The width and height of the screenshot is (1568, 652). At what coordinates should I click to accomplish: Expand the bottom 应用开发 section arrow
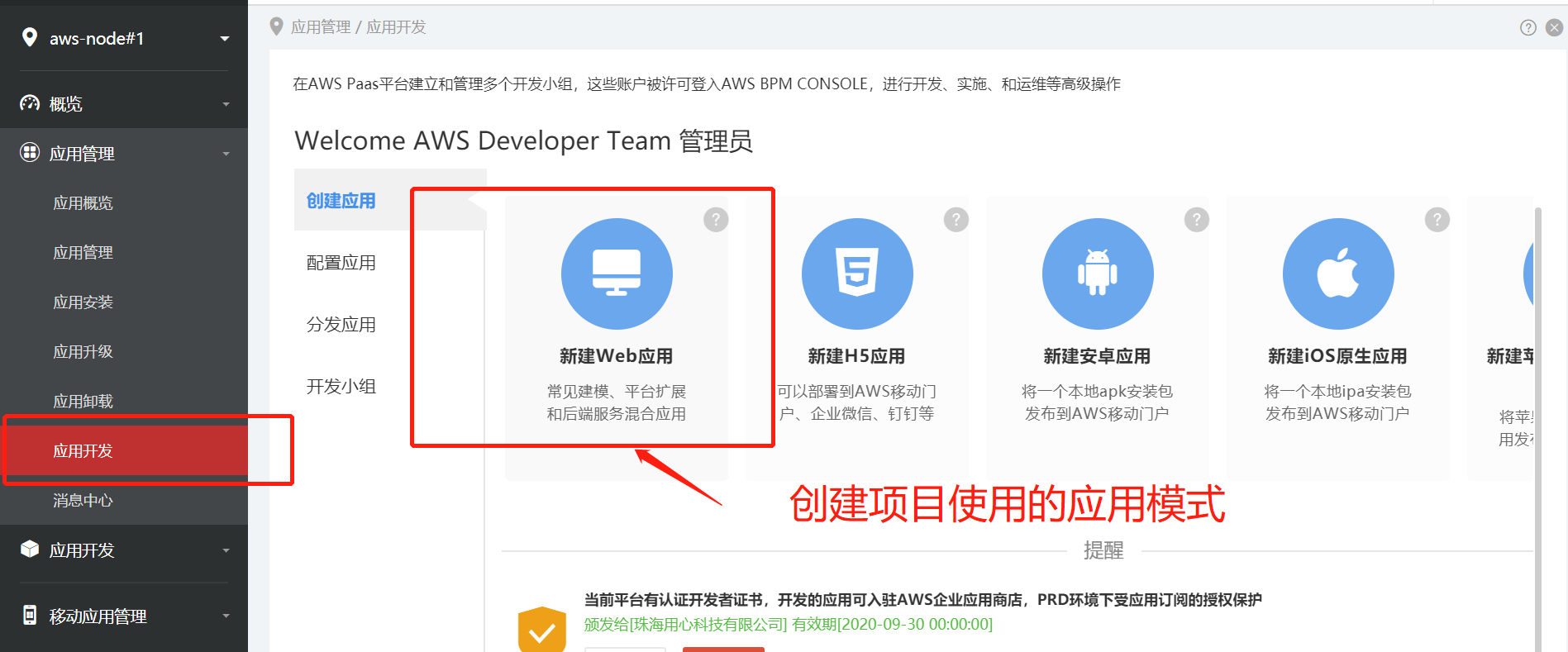(226, 550)
